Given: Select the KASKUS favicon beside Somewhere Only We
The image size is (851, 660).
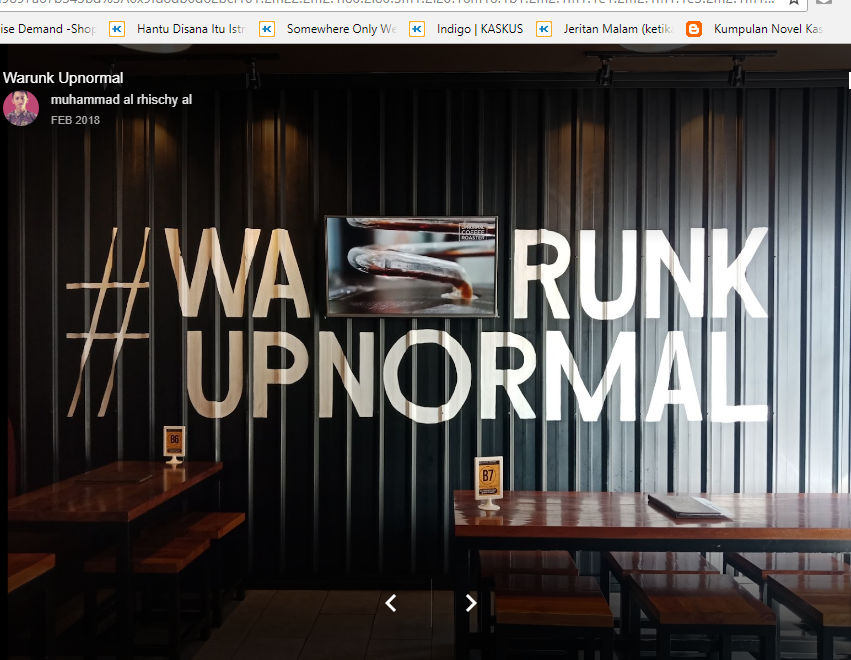Looking at the screenshot, I should (266, 30).
